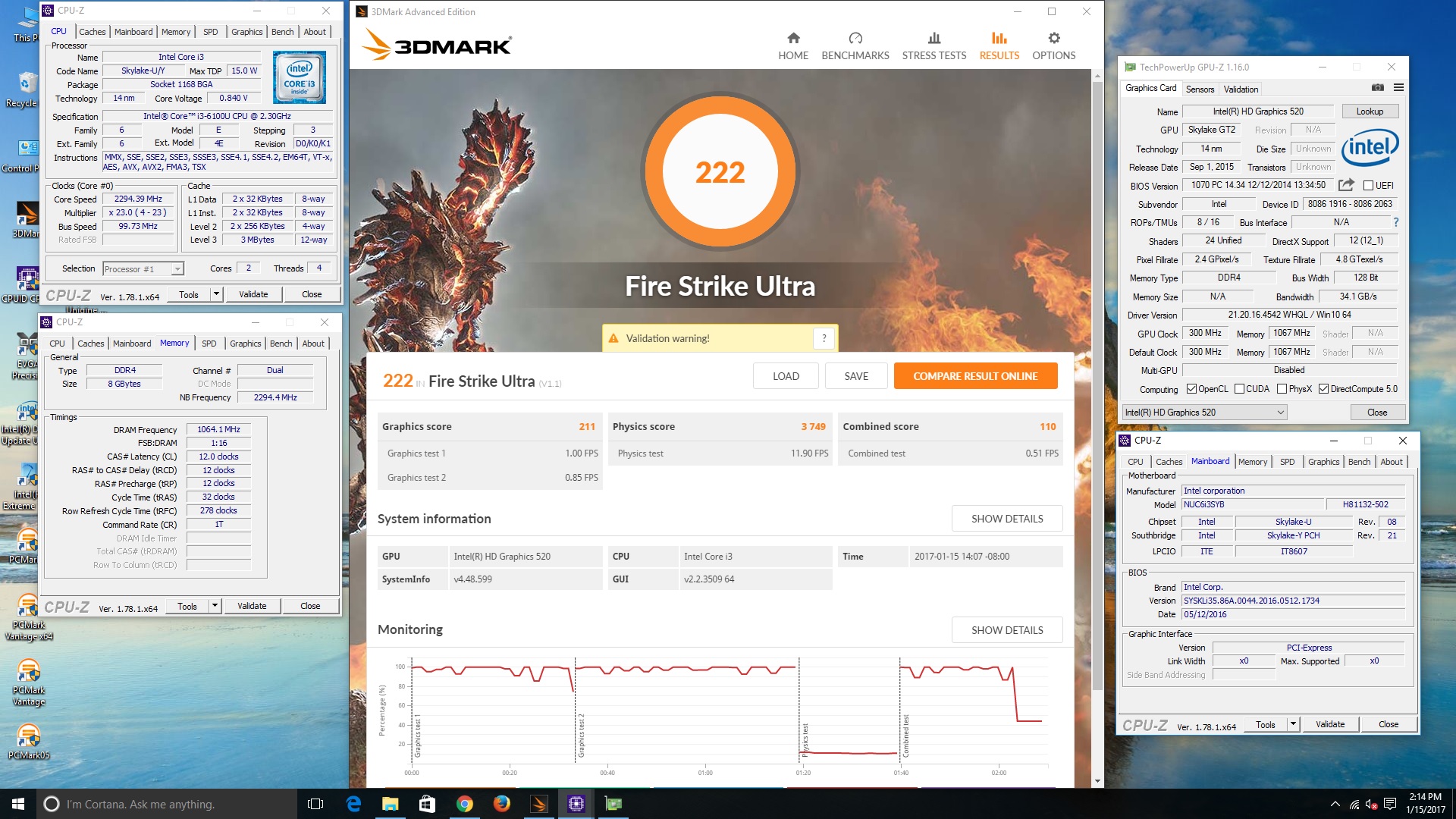
Task: Open GPU-Z hamburger menu icon
Action: pos(1398,88)
